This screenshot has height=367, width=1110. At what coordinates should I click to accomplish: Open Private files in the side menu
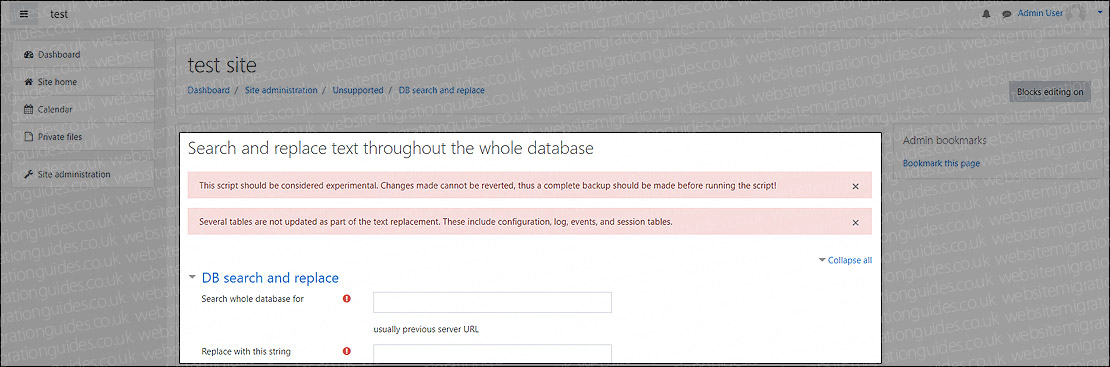(84, 137)
